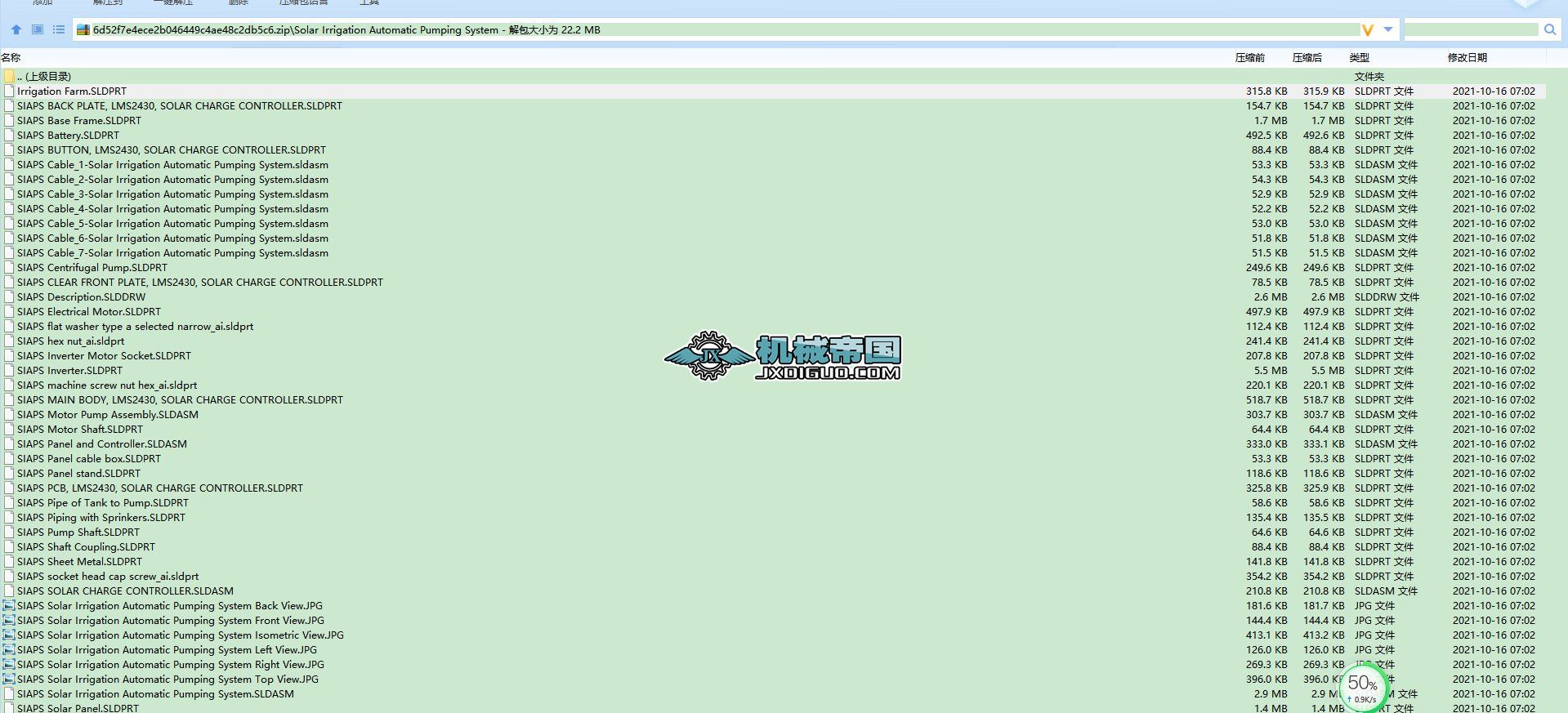Click the file icon of SIAPS Motor Shaft.SLDPRT
1568x713 pixels.
click(9, 430)
